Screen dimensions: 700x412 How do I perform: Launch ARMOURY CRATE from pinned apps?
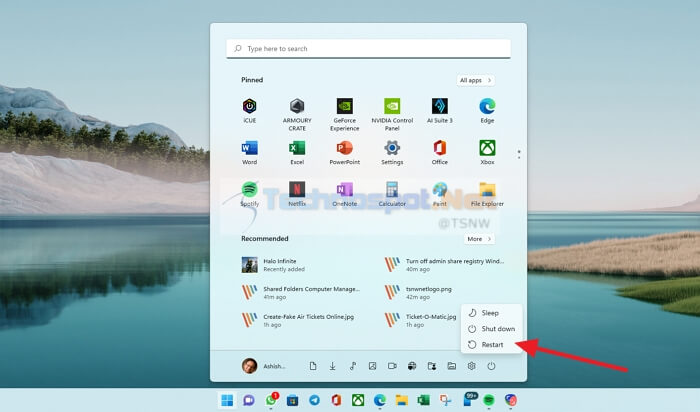tap(297, 115)
